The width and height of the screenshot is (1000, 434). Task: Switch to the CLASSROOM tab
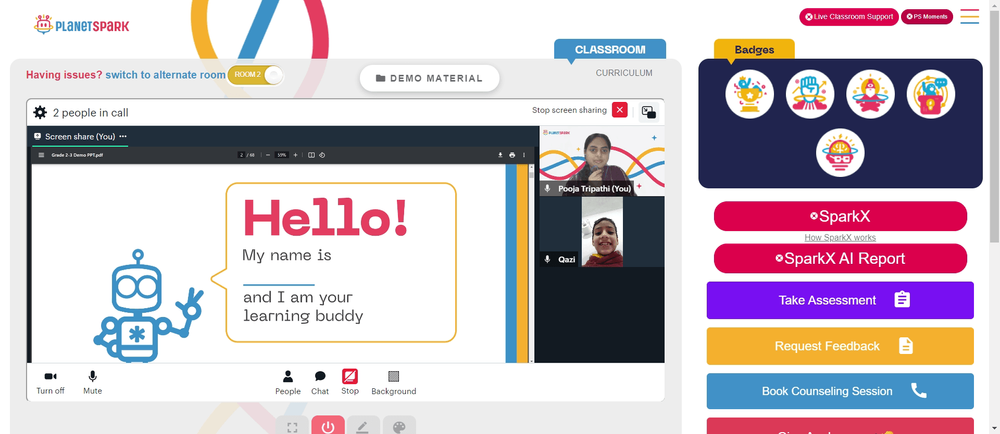pos(610,49)
